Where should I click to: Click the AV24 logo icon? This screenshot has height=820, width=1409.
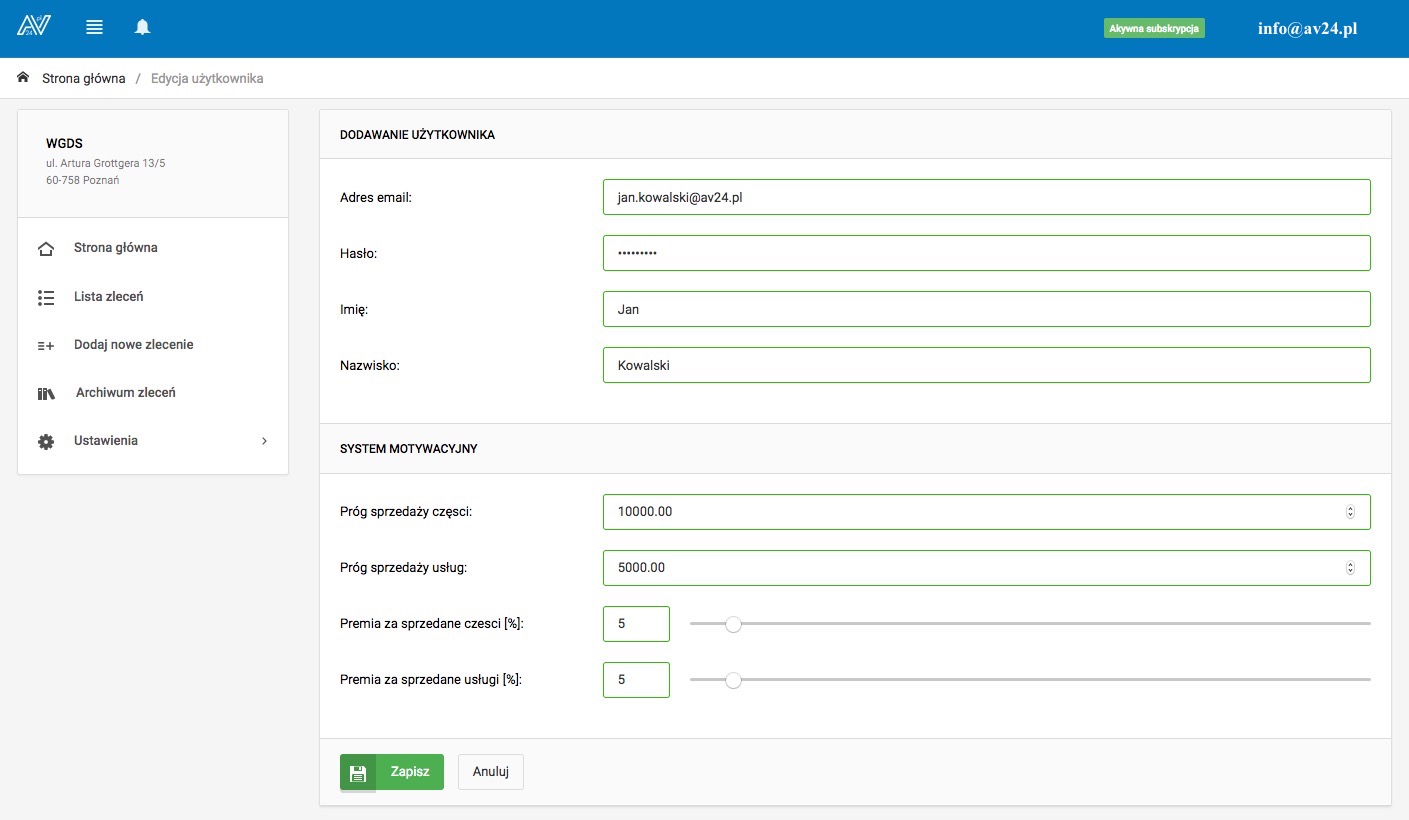(33, 26)
